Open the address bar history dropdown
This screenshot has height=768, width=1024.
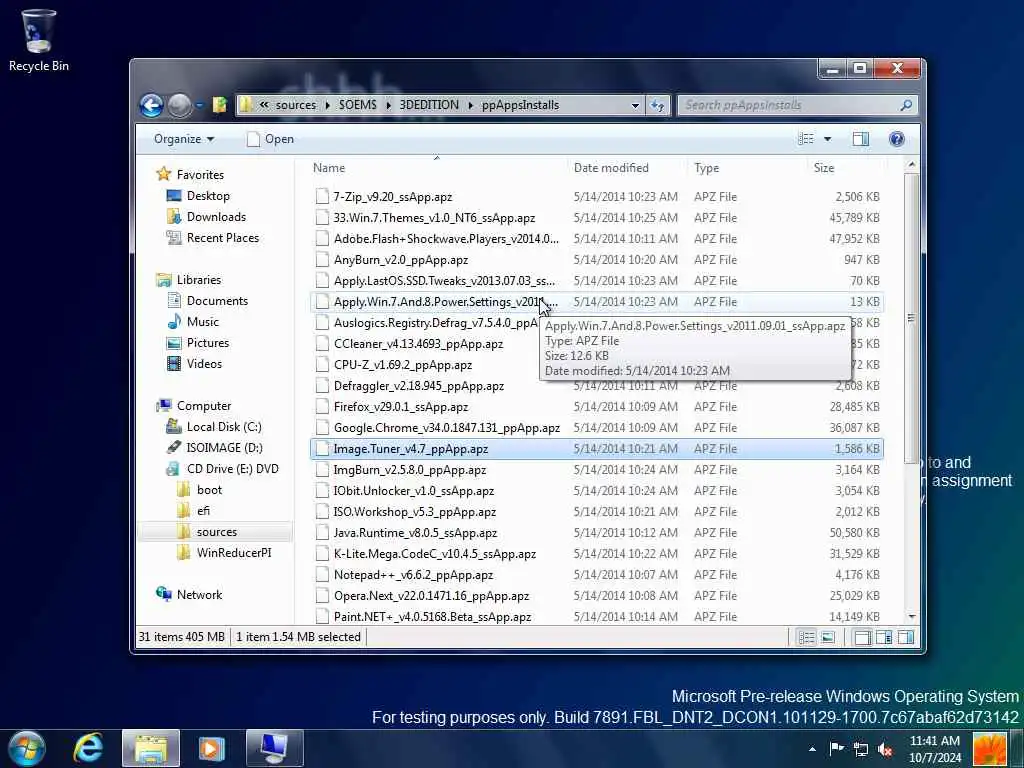[635, 105]
